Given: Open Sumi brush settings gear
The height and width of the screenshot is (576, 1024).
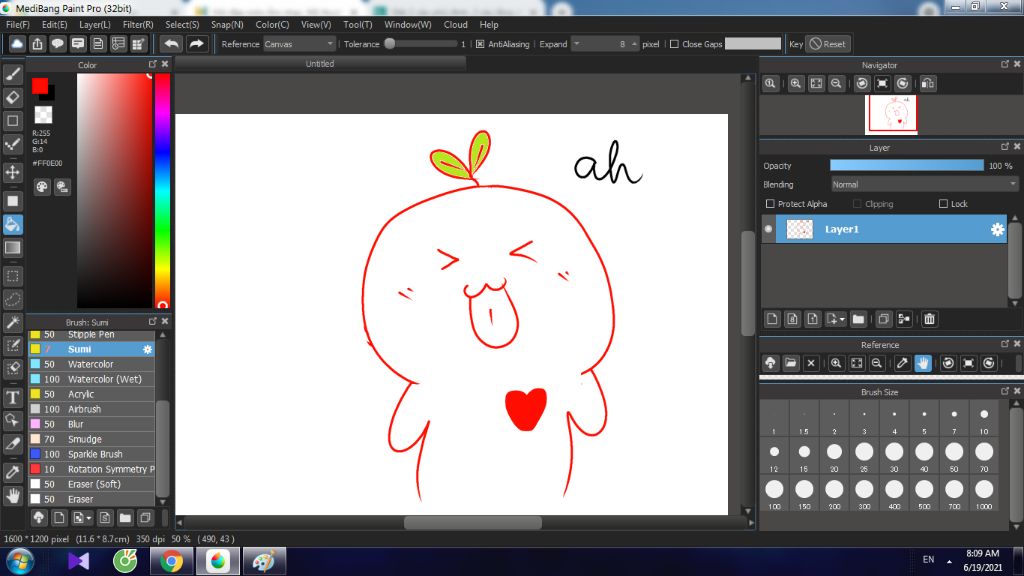Looking at the screenshot, I should pos(148,349).
